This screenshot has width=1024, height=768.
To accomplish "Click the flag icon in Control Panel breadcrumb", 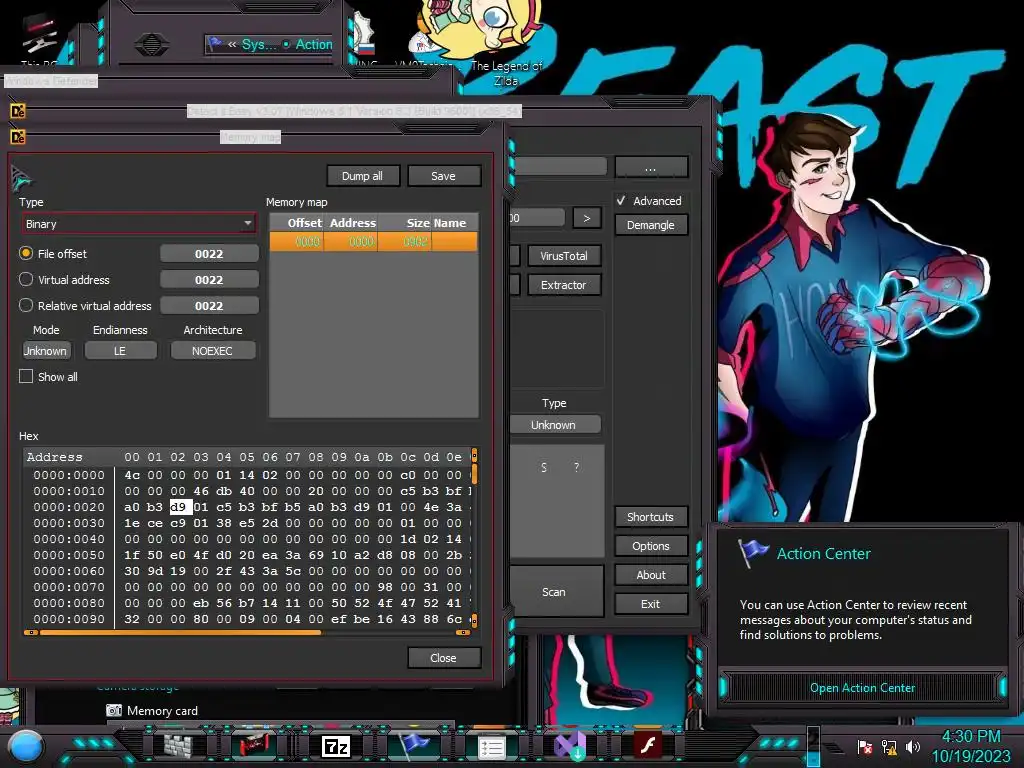I will (x=214, y=44).
